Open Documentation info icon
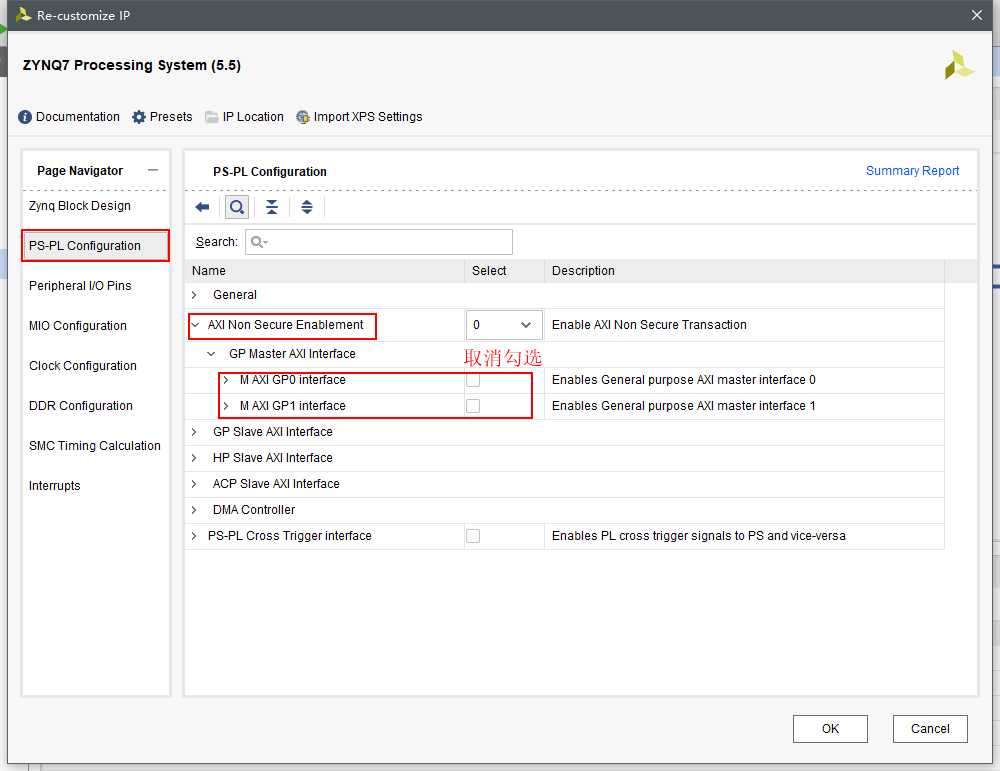 (x=25, y=117)
